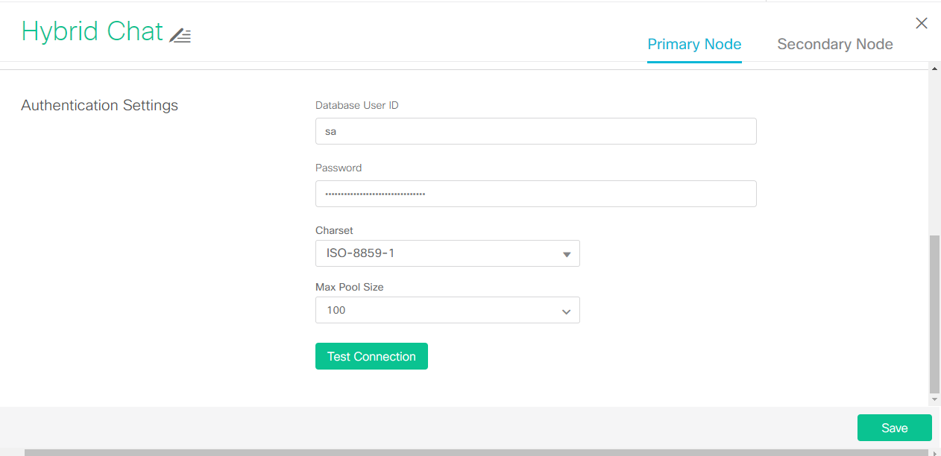
Task: Click the Charset dropdown triangle arrow
Action: point(566,255)
